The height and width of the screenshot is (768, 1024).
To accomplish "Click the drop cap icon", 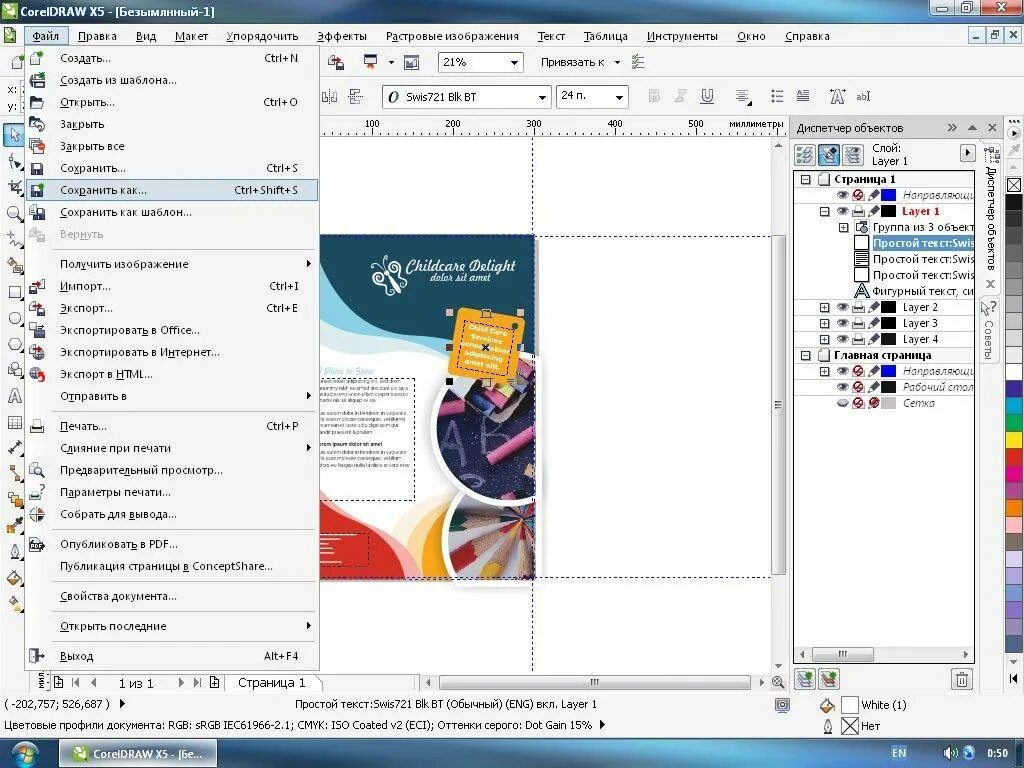I will [x=803, y=97].
